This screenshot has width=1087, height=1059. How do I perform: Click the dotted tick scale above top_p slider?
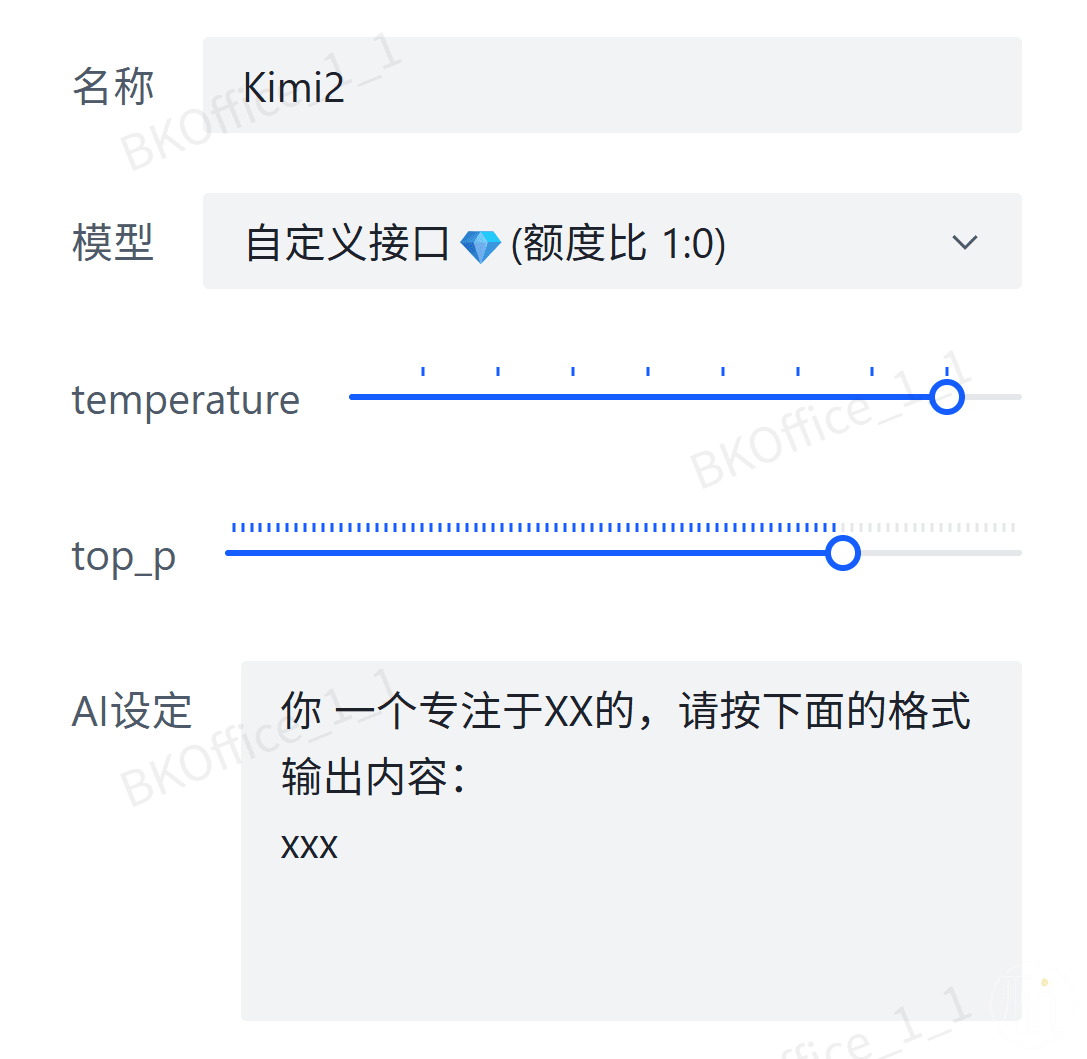coord(623,527)
